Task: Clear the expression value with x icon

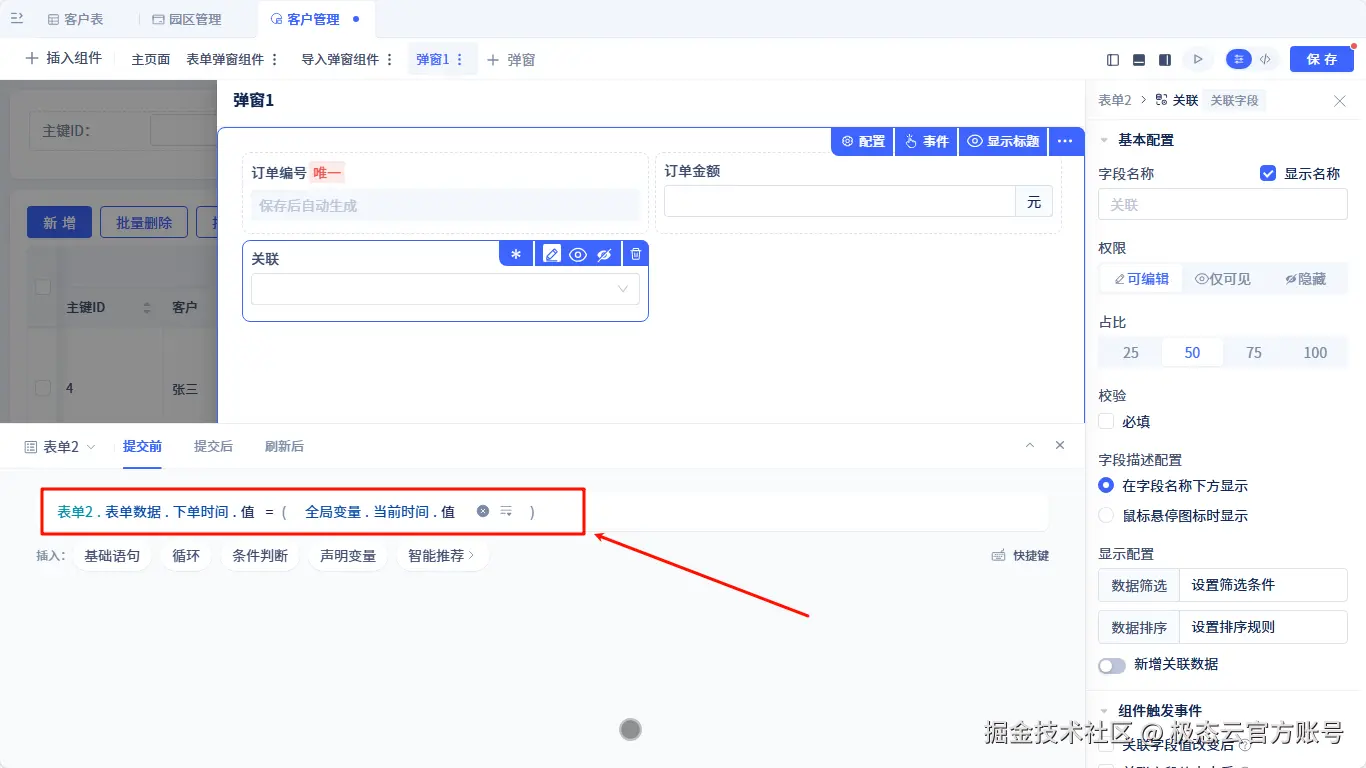Action: pyautogui.click(x=483, y=511)
